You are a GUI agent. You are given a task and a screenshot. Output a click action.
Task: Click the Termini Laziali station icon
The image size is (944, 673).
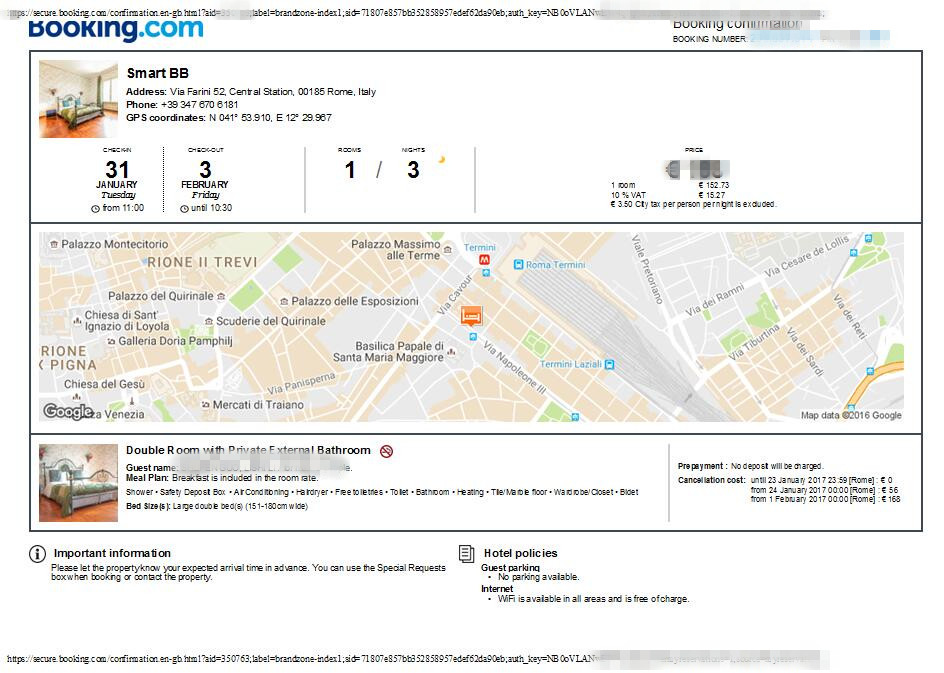609,364
